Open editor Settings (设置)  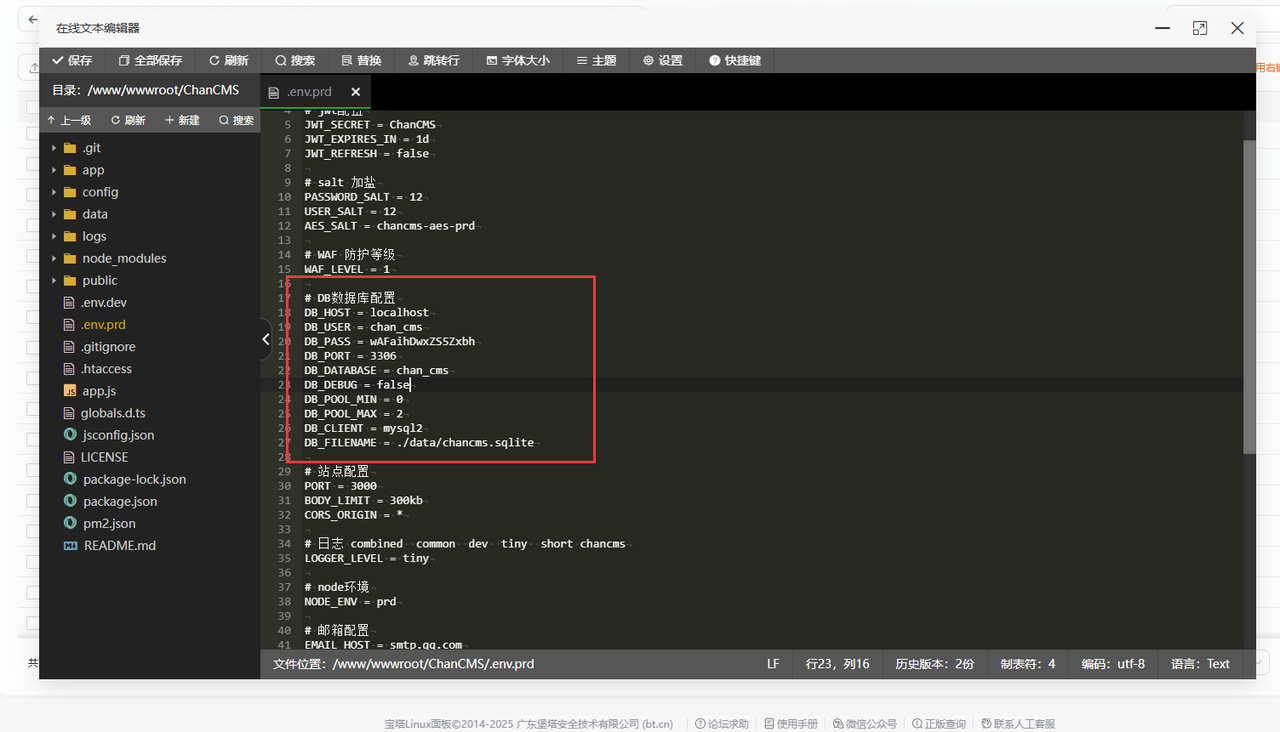point(662,61)
